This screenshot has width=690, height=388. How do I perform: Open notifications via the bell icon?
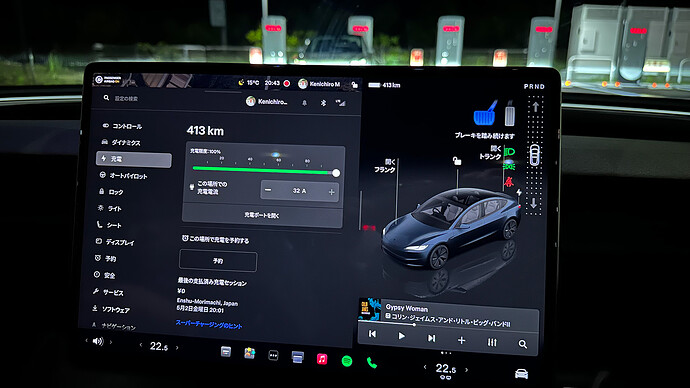coord(304,102)
